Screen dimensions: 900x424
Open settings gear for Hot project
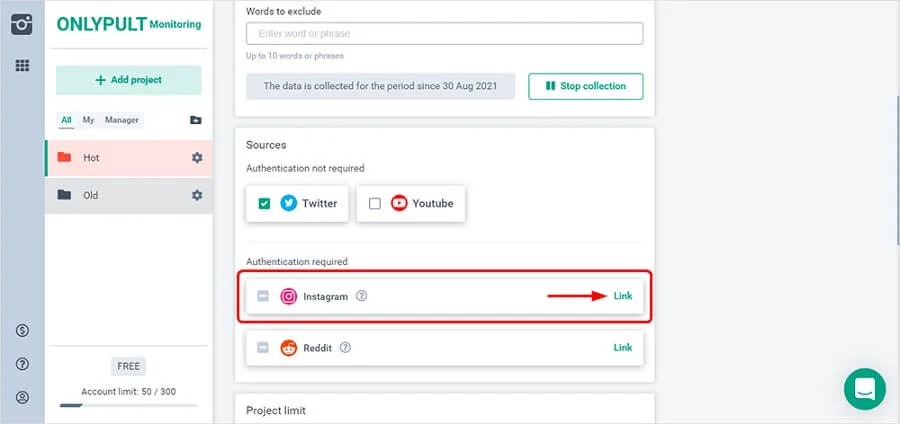[197, 158]
